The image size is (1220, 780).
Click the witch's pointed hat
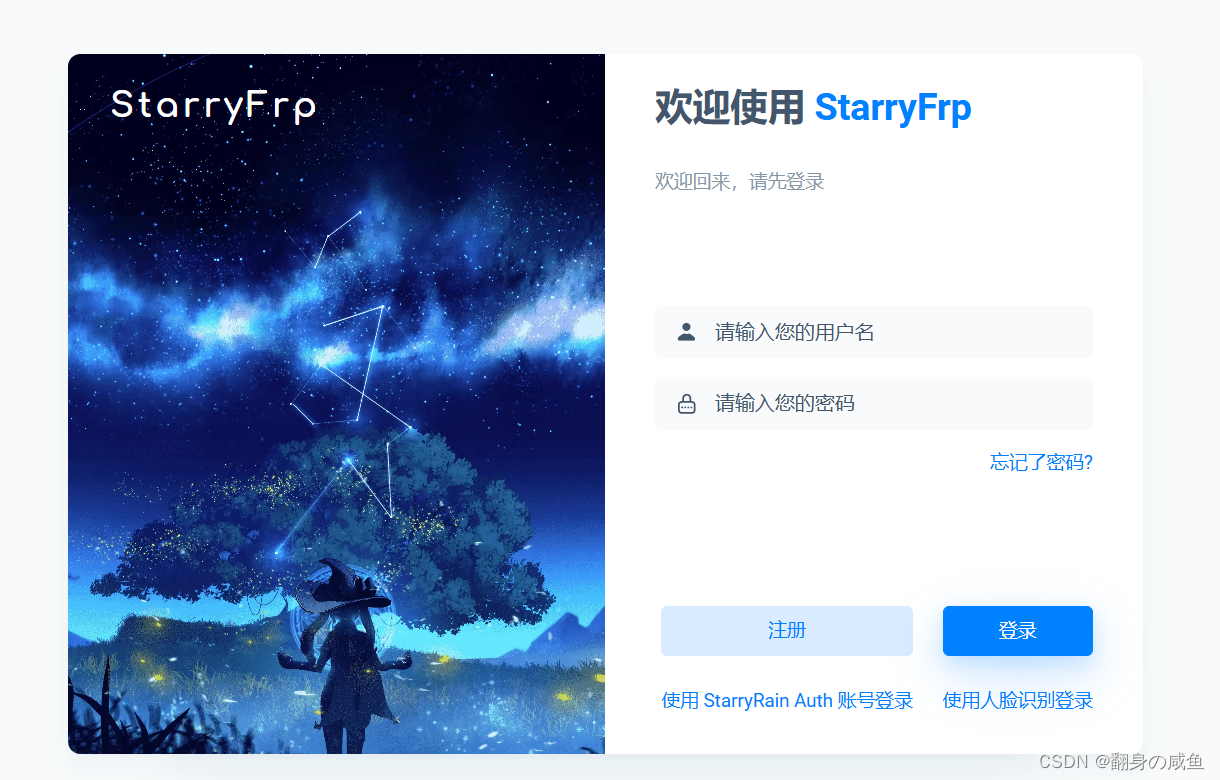tap(345, 590)
